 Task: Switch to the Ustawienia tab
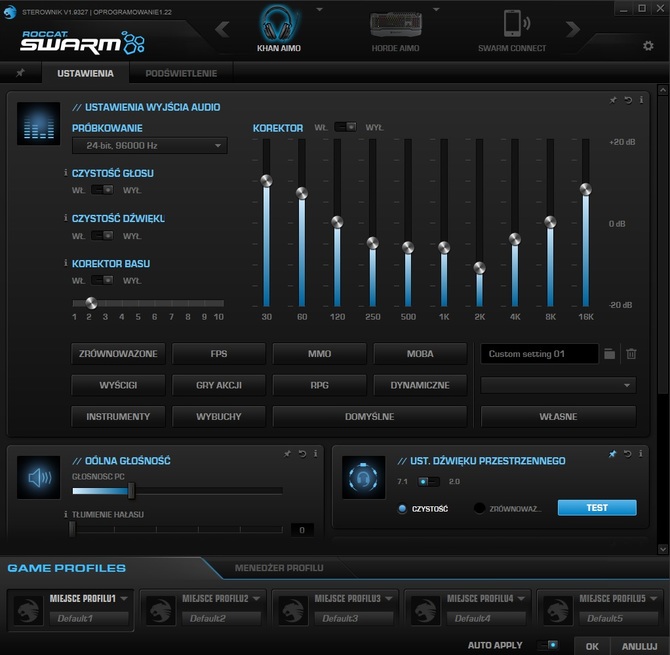pyautogui.click(x=85, y=73)
